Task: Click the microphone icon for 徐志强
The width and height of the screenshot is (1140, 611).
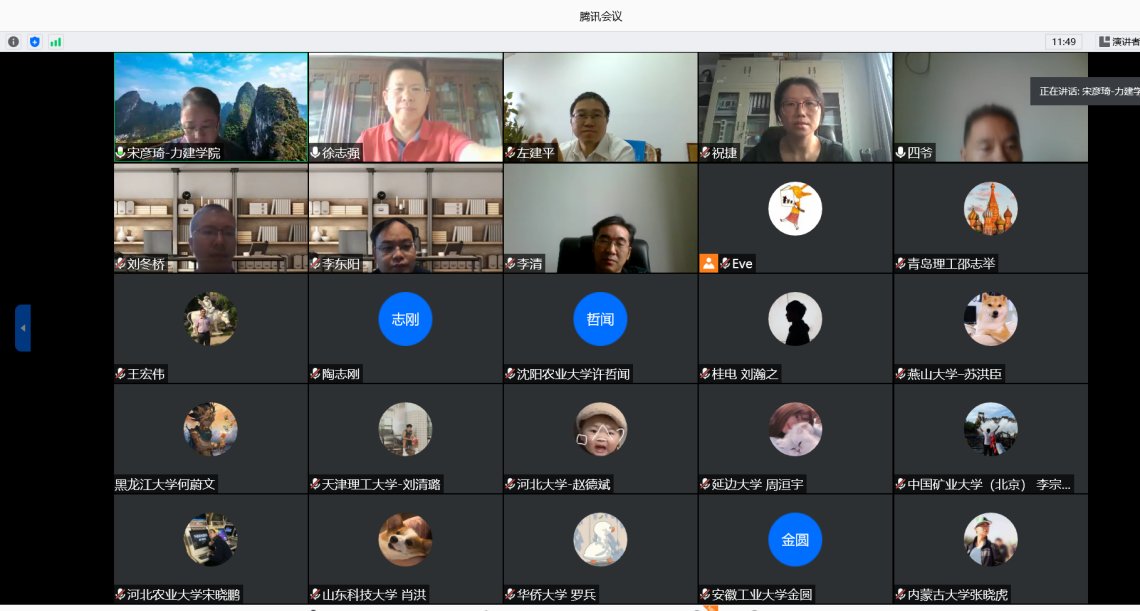Action: point(315,153)
